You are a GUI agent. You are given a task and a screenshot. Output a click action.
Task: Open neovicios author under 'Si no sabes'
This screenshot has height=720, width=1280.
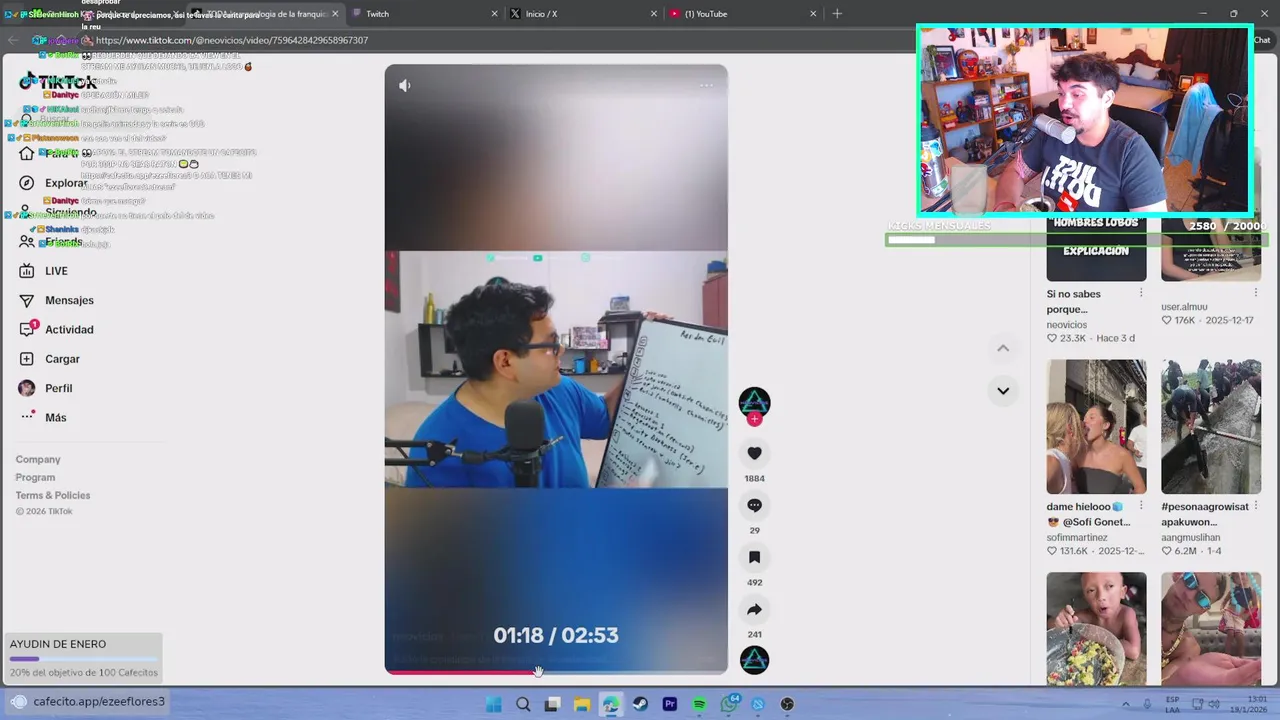[1067, 325]
